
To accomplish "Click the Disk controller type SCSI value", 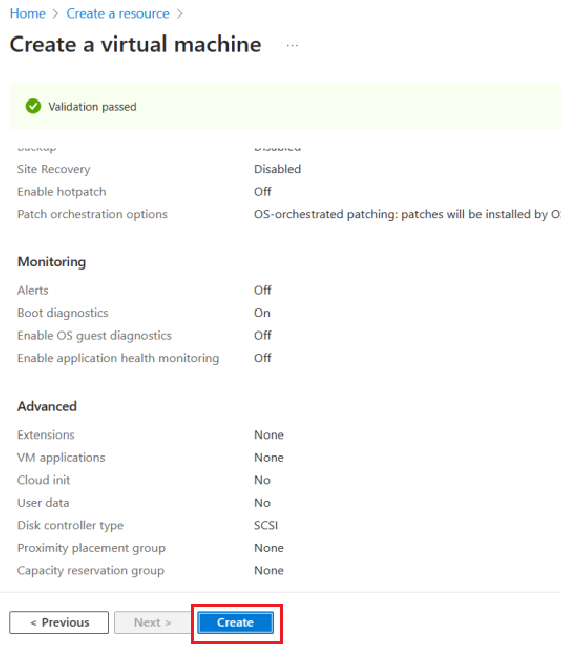I will point(266,525).
